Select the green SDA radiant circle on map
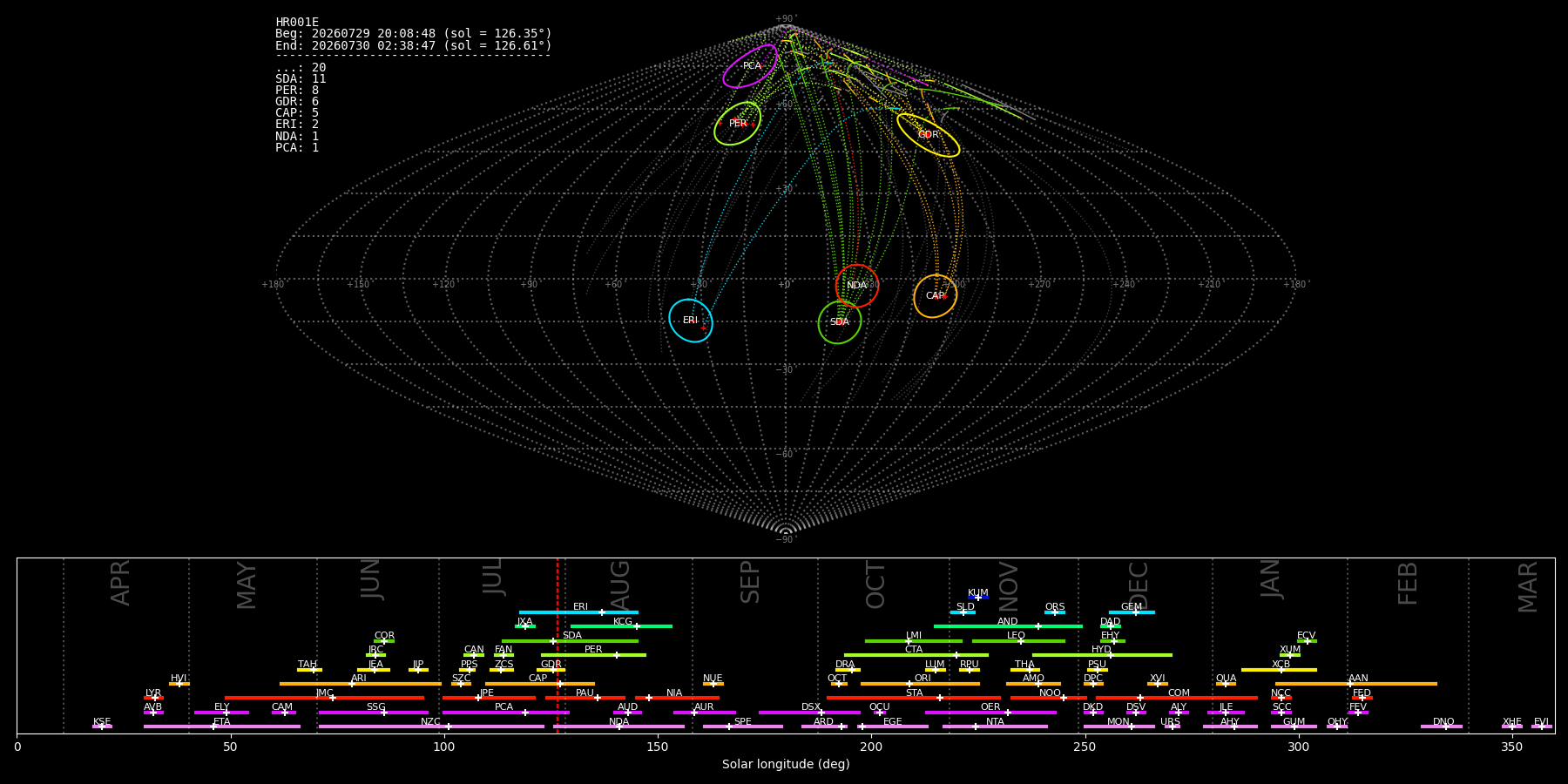This screenshot has height=784, width=1568. click(840, 322)
